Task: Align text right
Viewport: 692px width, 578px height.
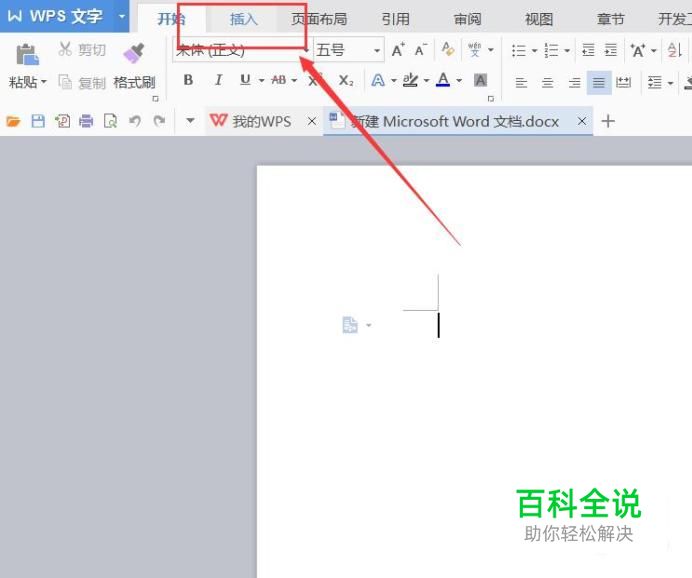Action: [x=574, y=82]
